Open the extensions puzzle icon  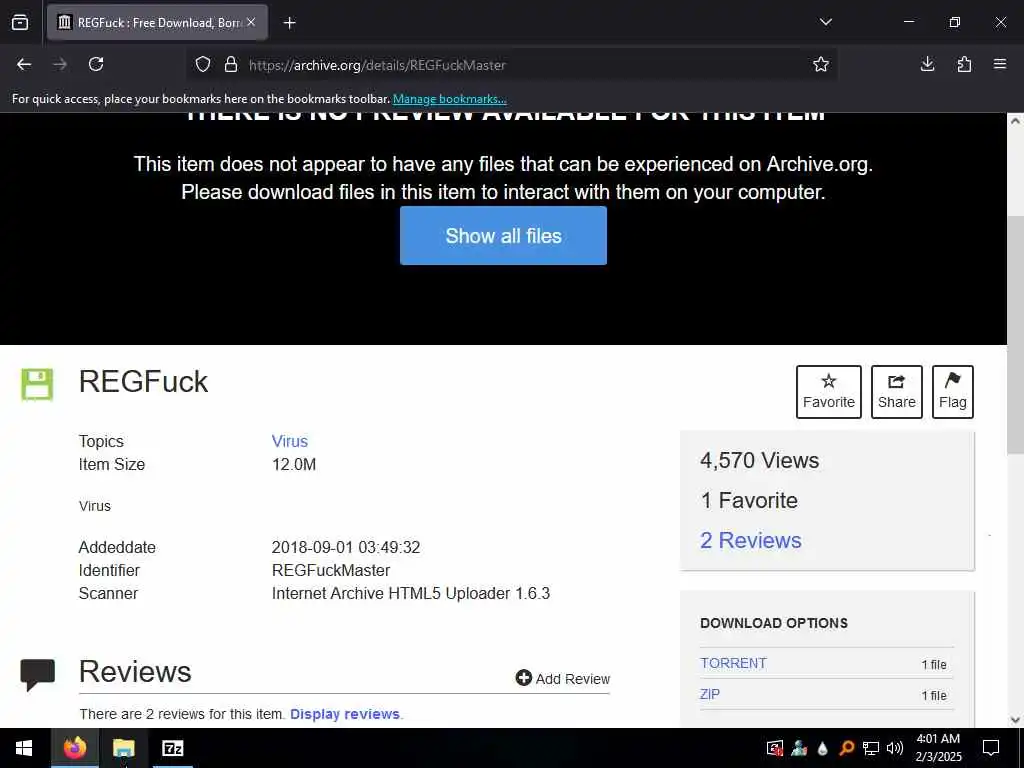(964, 64)
